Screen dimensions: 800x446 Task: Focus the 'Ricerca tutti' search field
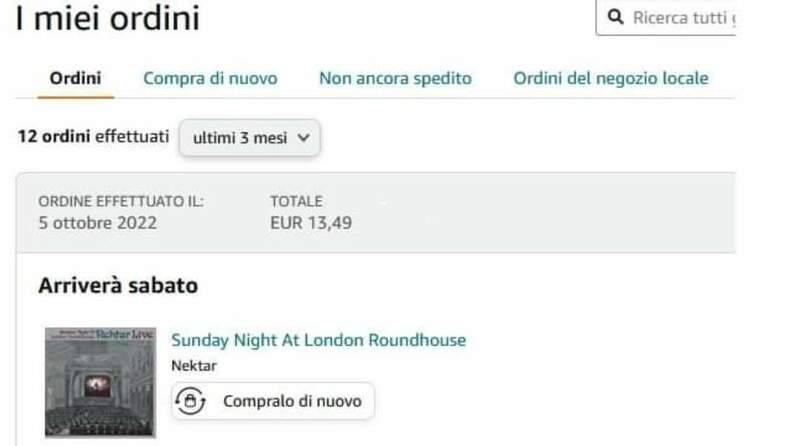point(683,18)
